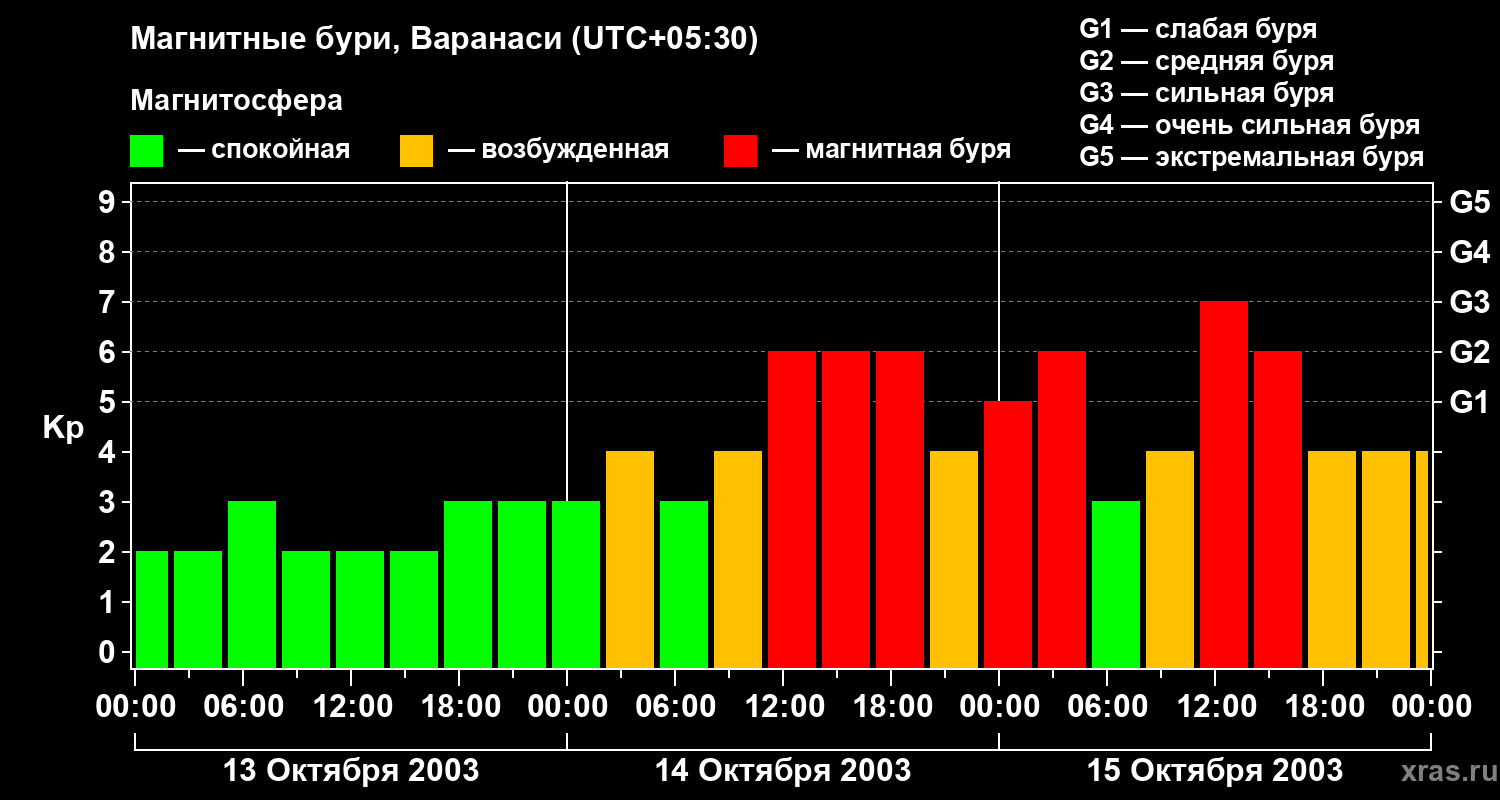Click the '06:00' time label above 15 Октября
1500x800 pixels.
[x=1107, y=706]
